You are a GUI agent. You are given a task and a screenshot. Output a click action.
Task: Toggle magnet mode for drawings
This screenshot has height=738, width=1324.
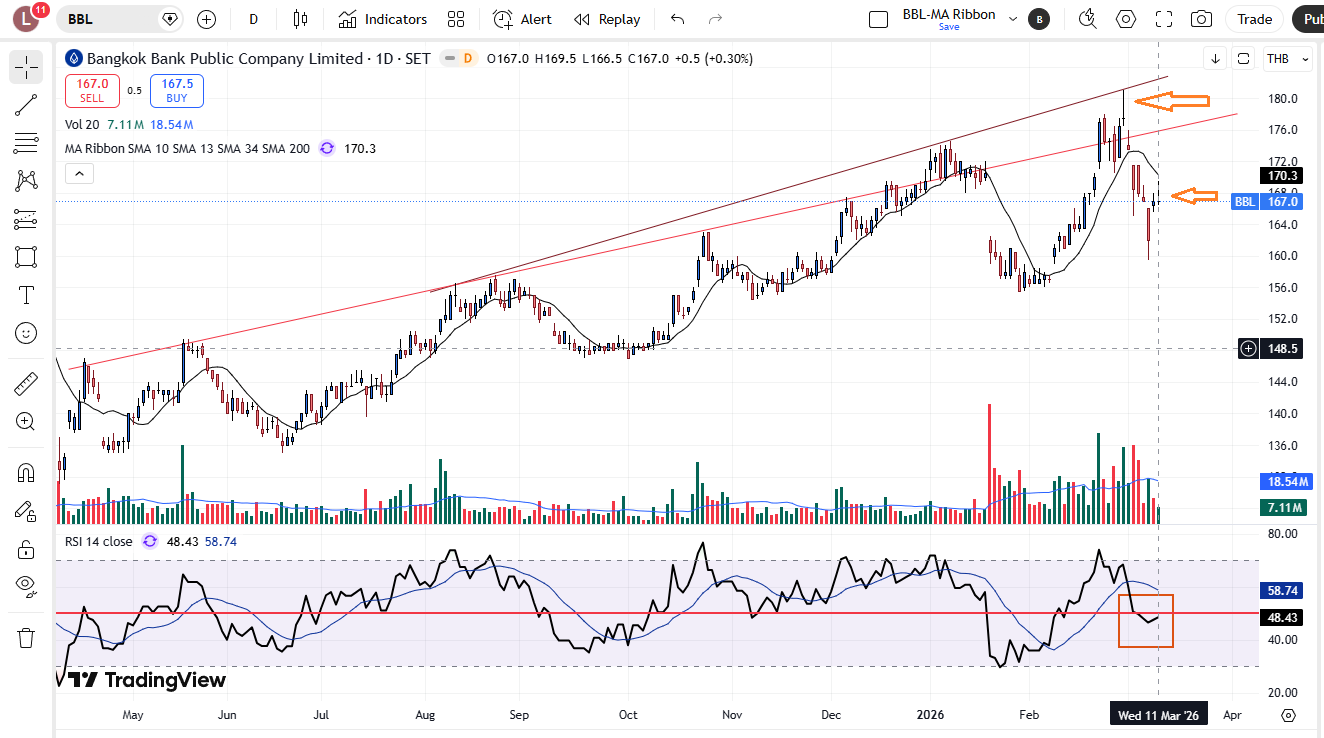[x=26, y=473]
